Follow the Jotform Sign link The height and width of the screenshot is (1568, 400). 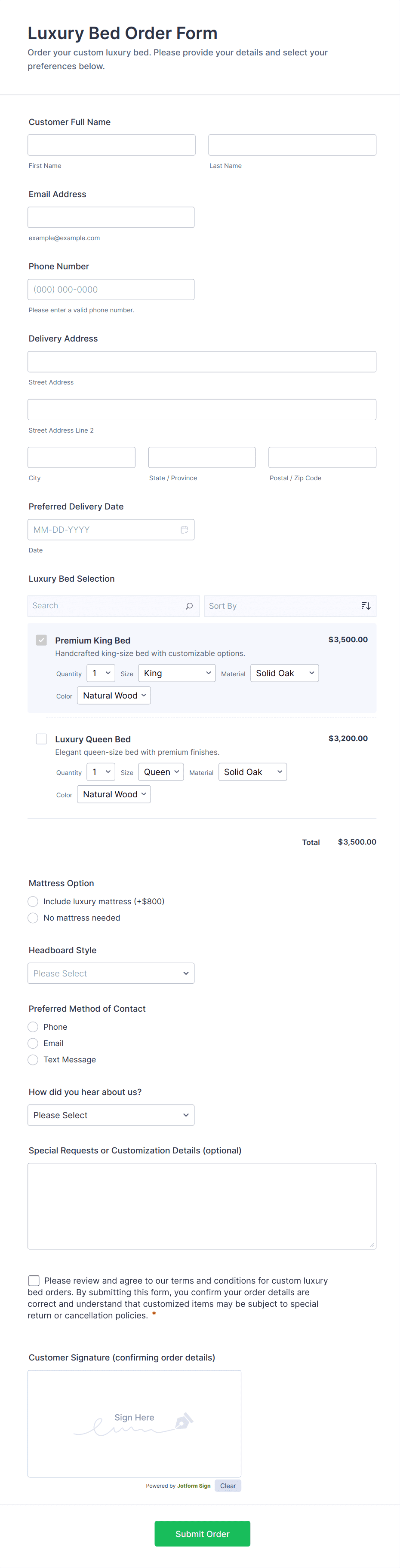click(193, 1486)
